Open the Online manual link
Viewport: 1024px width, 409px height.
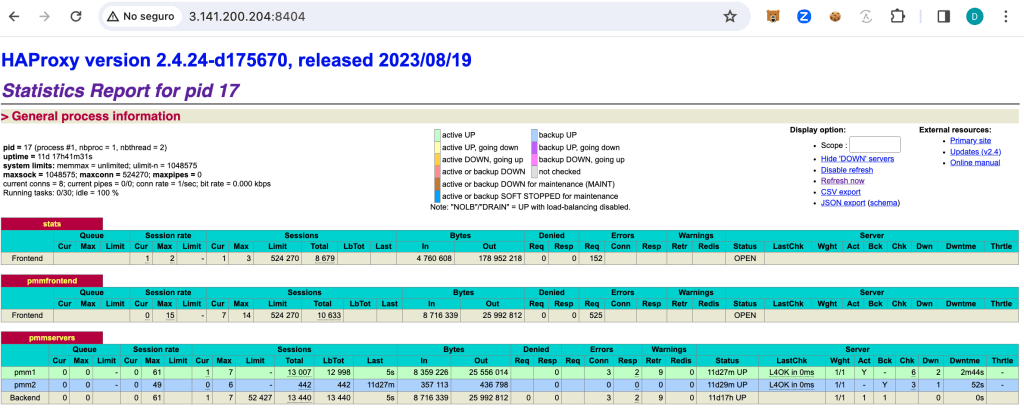click(975, 163)
